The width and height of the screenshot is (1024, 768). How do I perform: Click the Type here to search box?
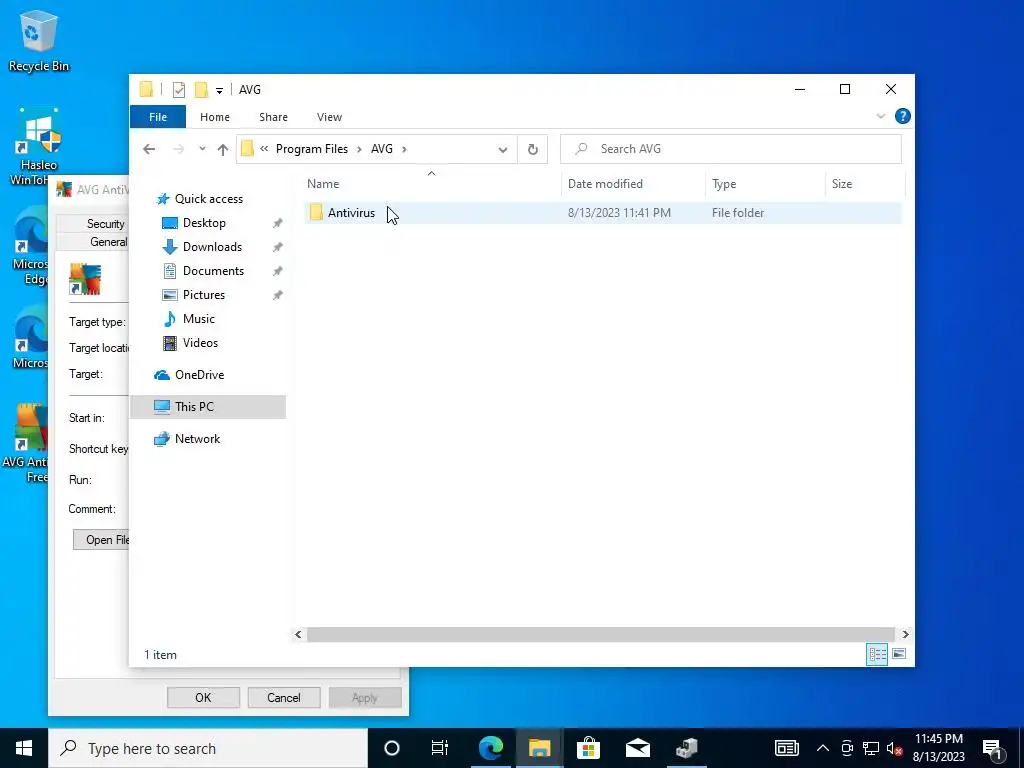208,748
